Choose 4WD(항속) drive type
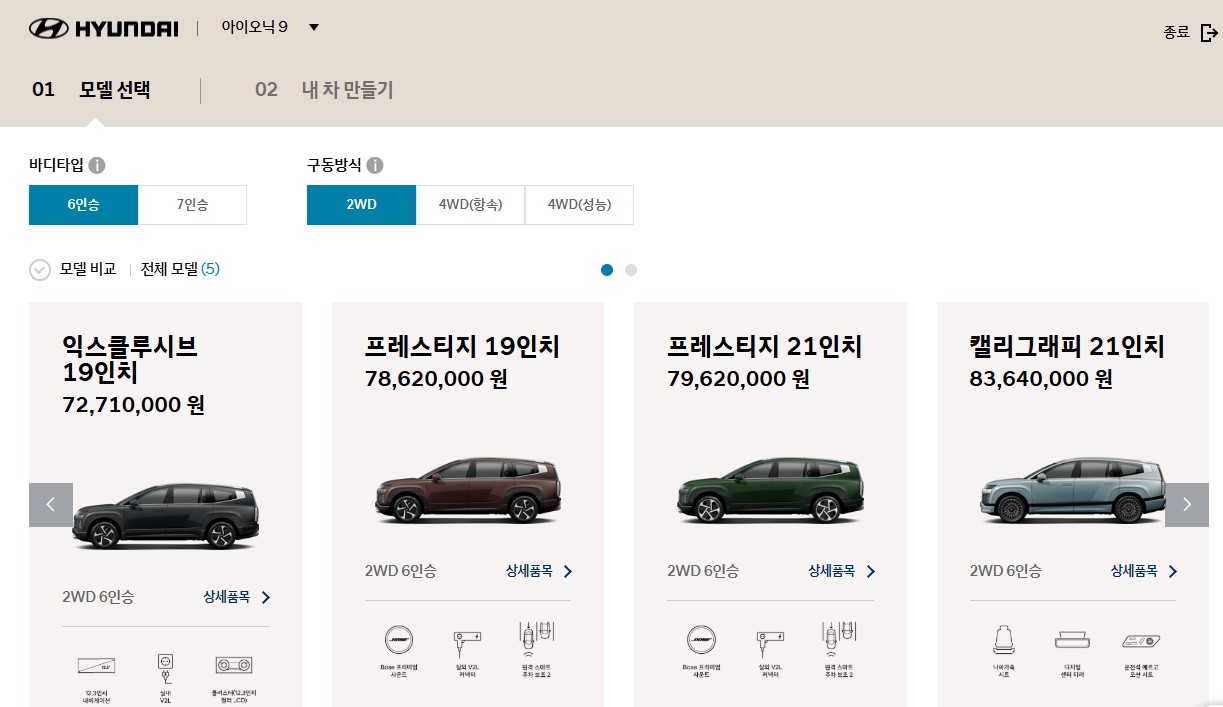 click(470, 205)
